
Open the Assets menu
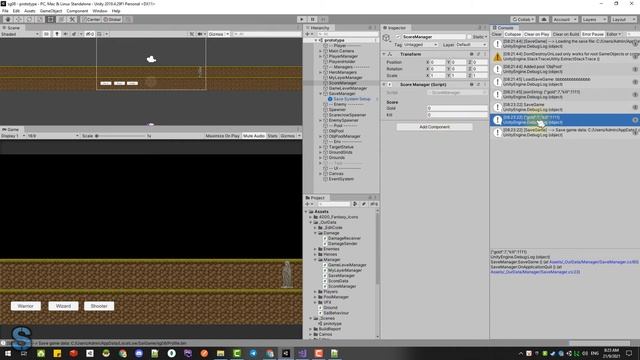click(30, 11)
